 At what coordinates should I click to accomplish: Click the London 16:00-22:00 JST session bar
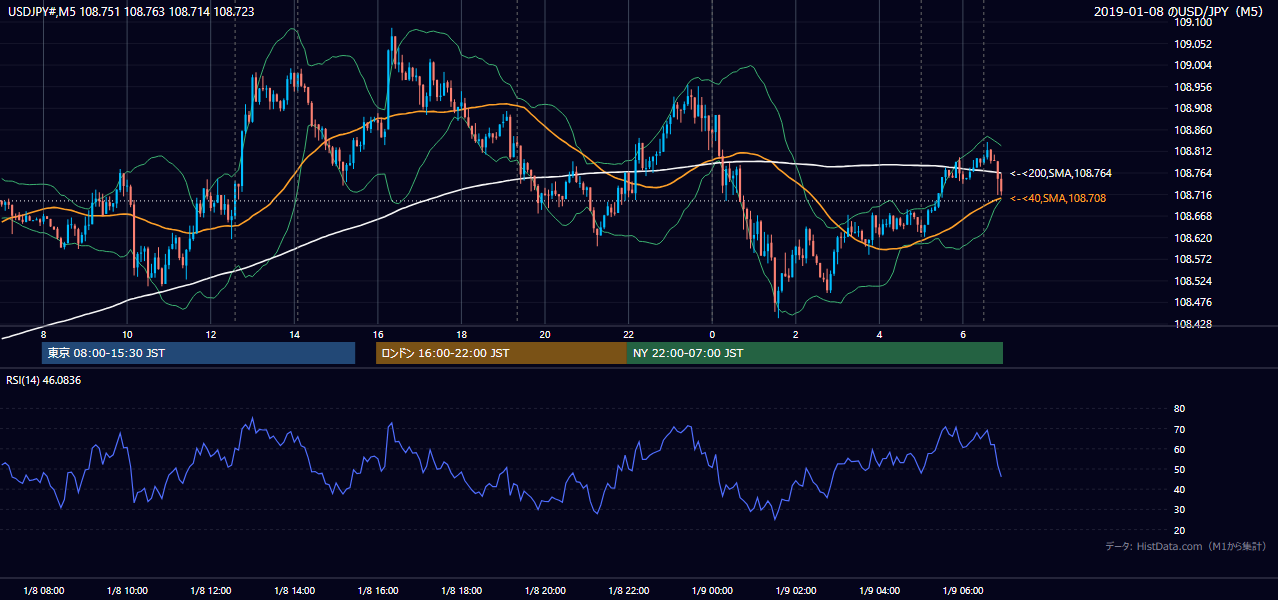pyautogui.click(x=501, y=353)
